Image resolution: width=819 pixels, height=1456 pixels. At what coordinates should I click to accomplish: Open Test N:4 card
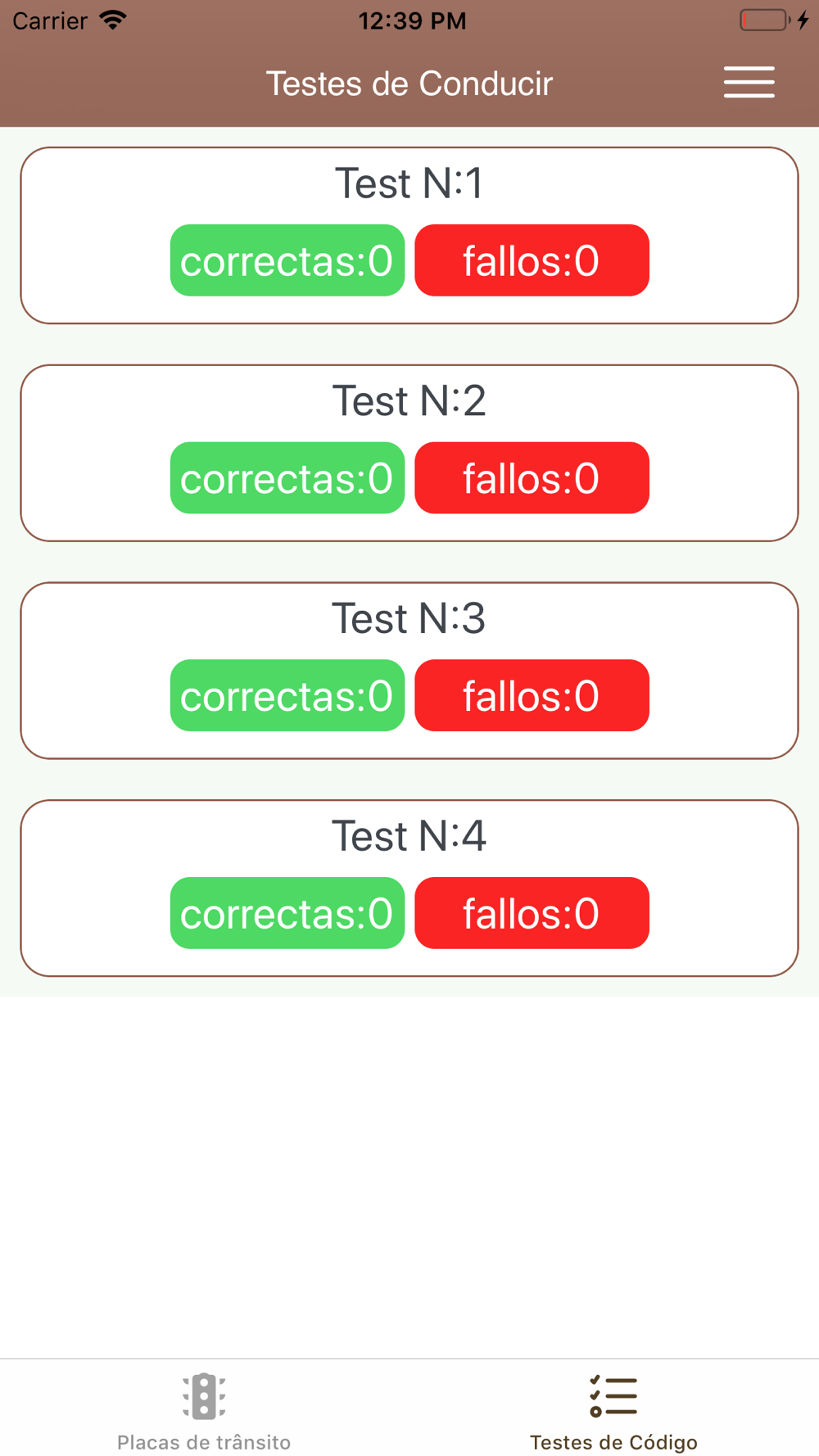coord(409,889)
